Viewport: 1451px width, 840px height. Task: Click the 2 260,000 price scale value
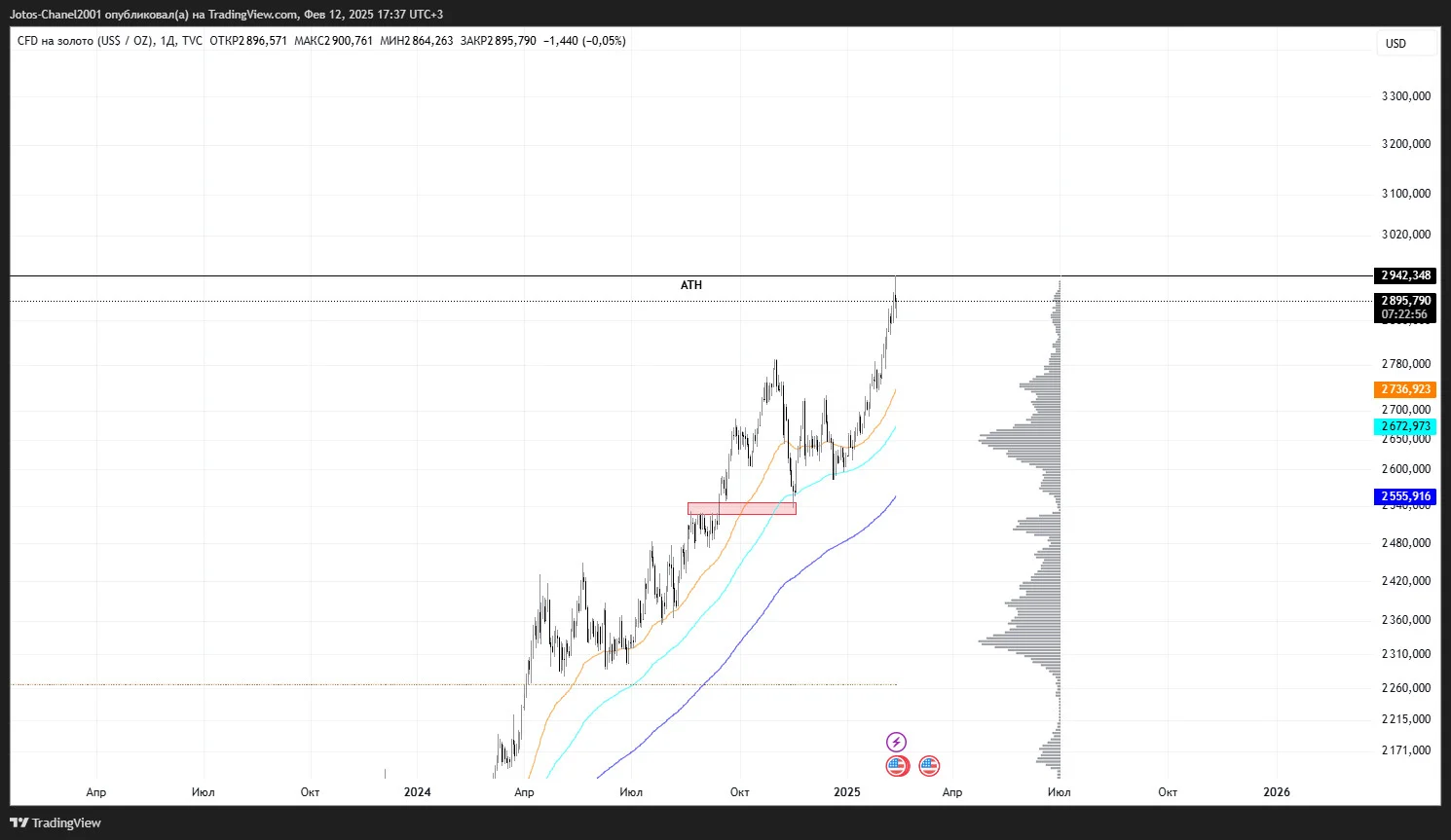click(1406, 688)
